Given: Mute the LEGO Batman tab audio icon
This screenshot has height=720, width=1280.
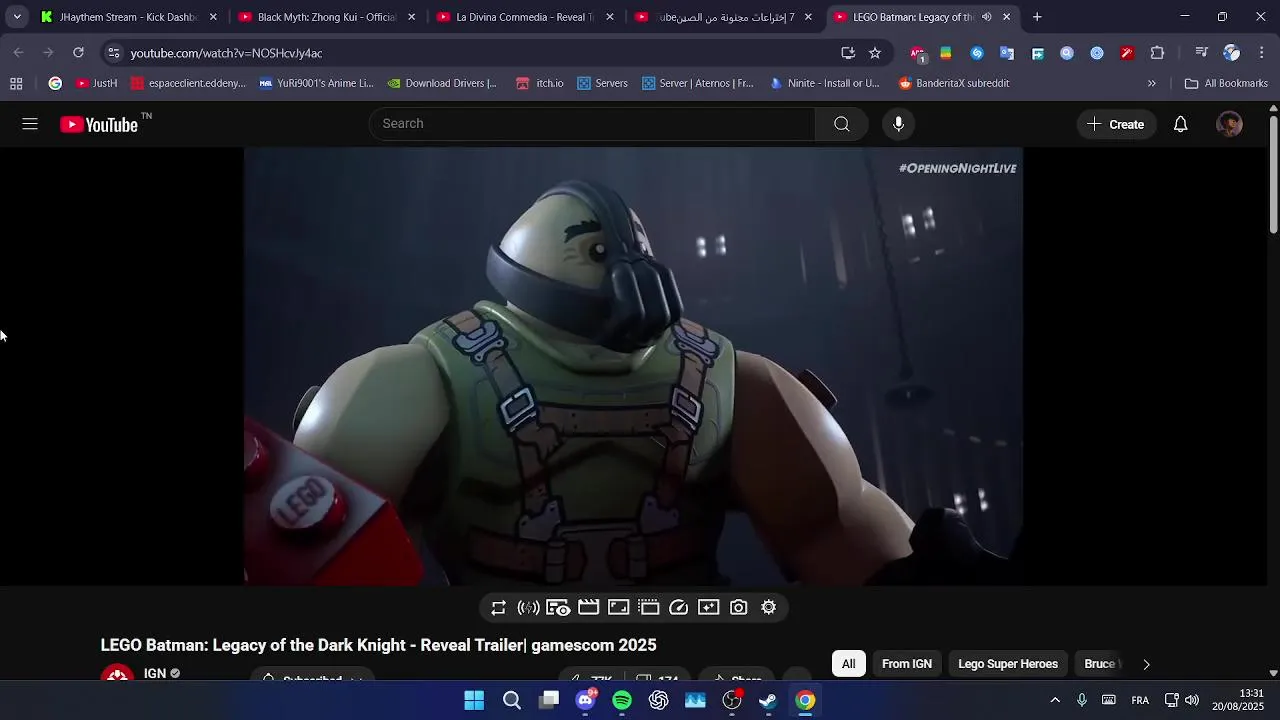Looking at the screenshot, I should tap(987, 17).
